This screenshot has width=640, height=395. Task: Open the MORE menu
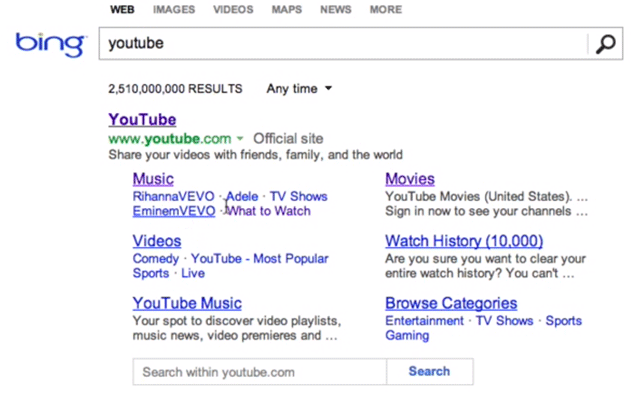(x=386, y=9)
